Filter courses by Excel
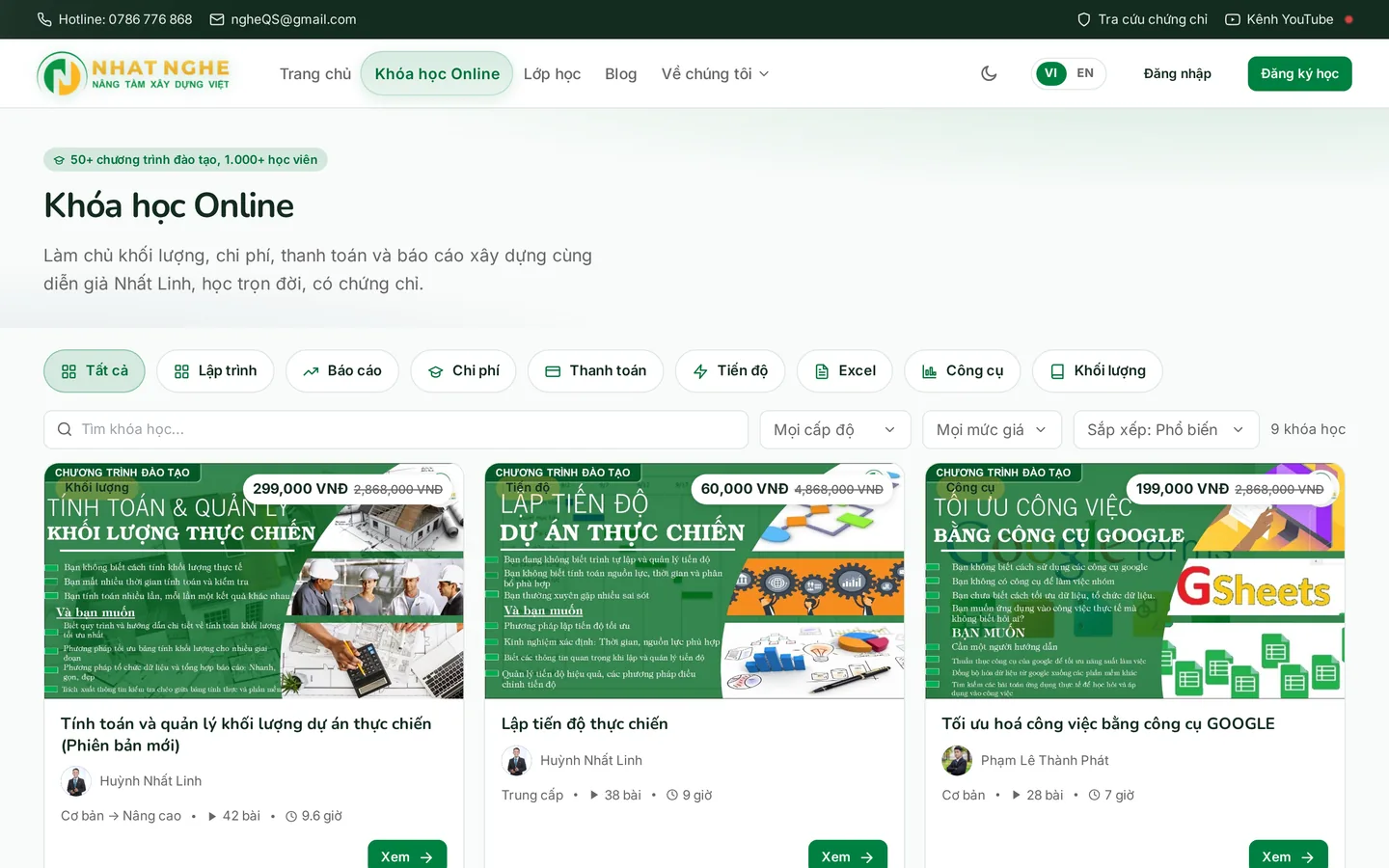 click(x=845, y=371)
